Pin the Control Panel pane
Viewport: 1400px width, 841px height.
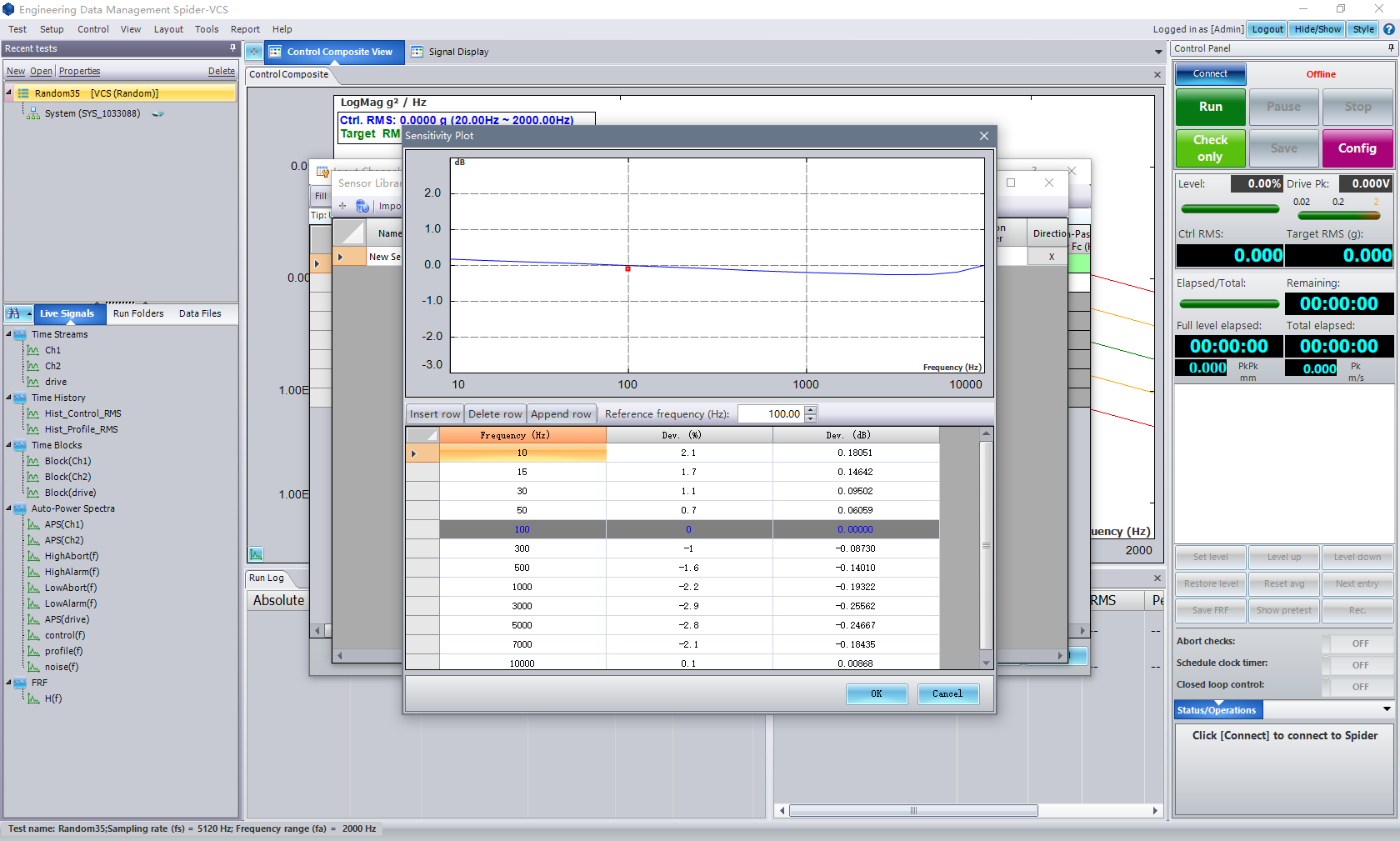click(1390, 48)
